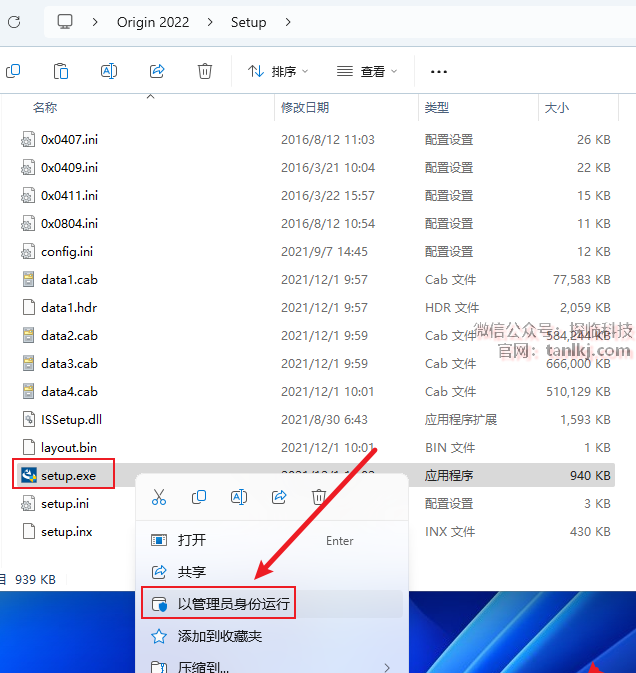Open the three-dot more options menu
This screenshot has width=636, height=673.
[x=439, y=72]
